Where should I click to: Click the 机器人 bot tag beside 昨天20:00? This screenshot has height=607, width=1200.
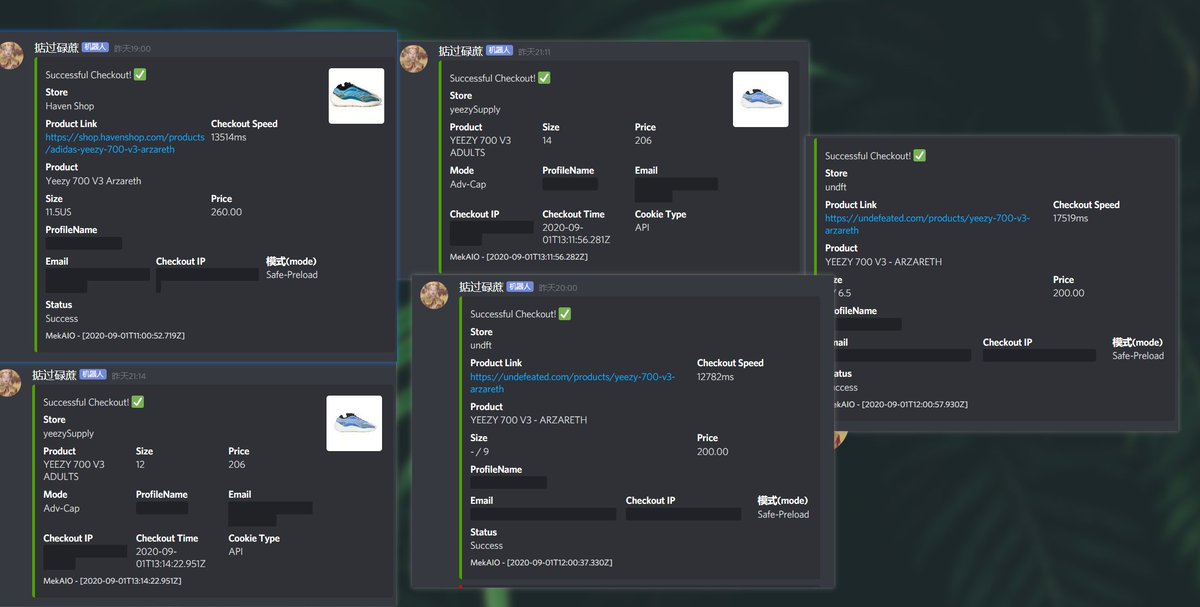(520, 286)
